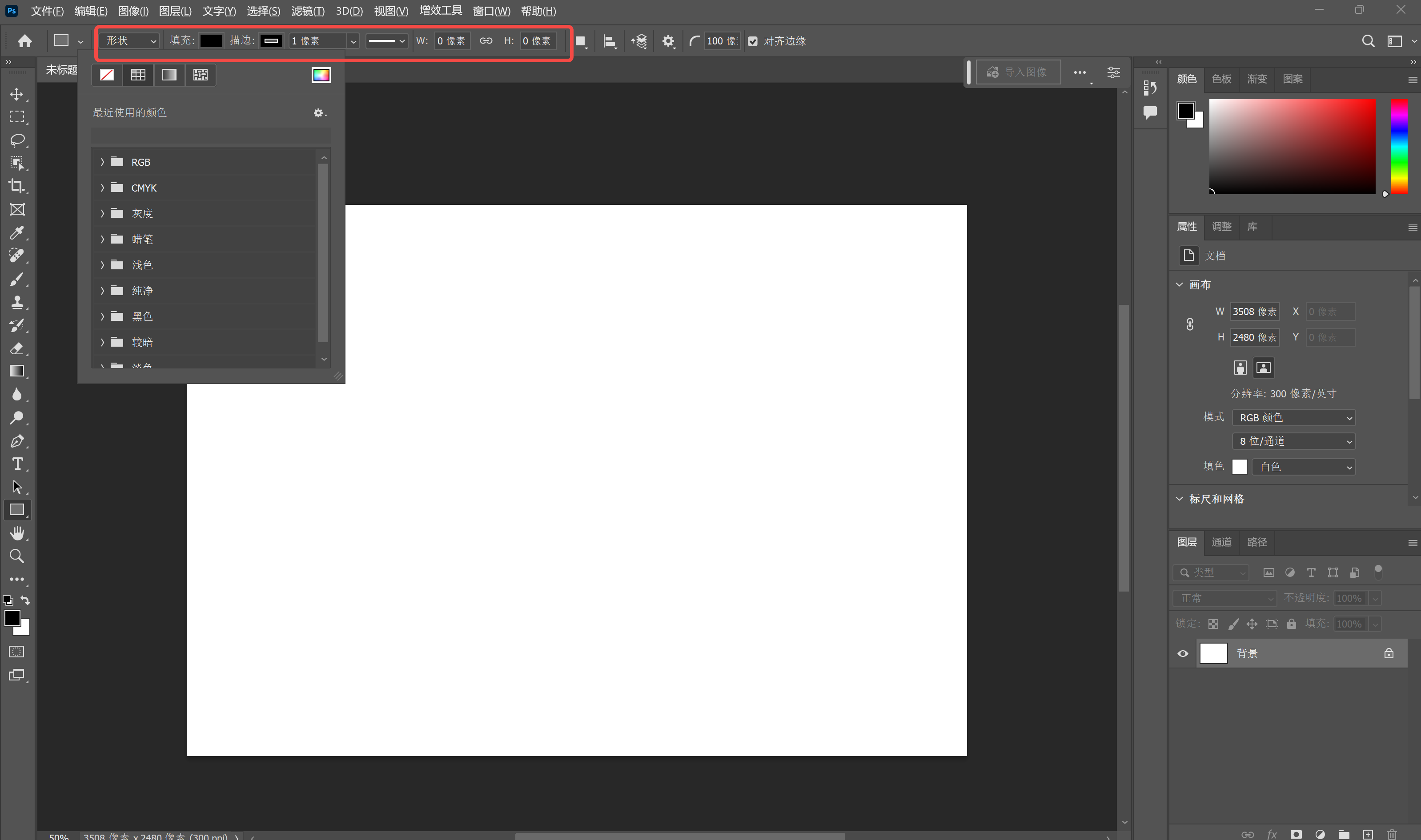Image resolution: width=1421 pixels, height=840 pixels.
Task: Toggle the align edges checkbox
Action: point(752,41)
